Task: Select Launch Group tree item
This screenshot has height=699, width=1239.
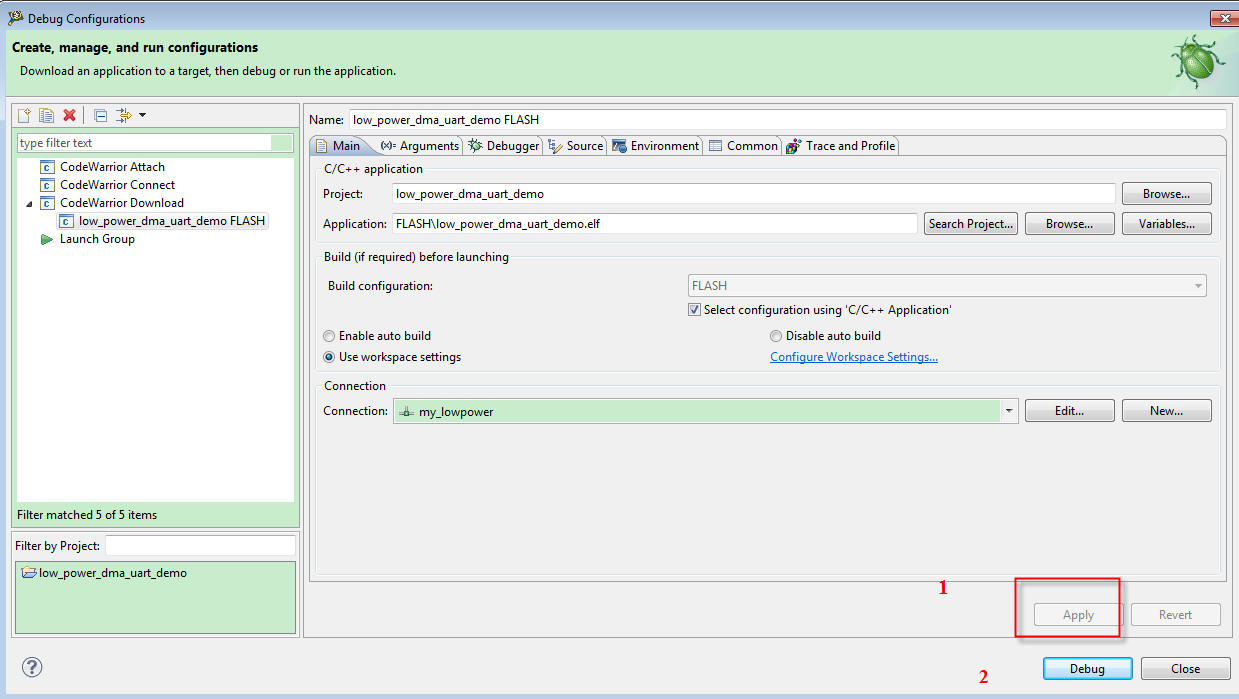Action: tap(97, 239)
